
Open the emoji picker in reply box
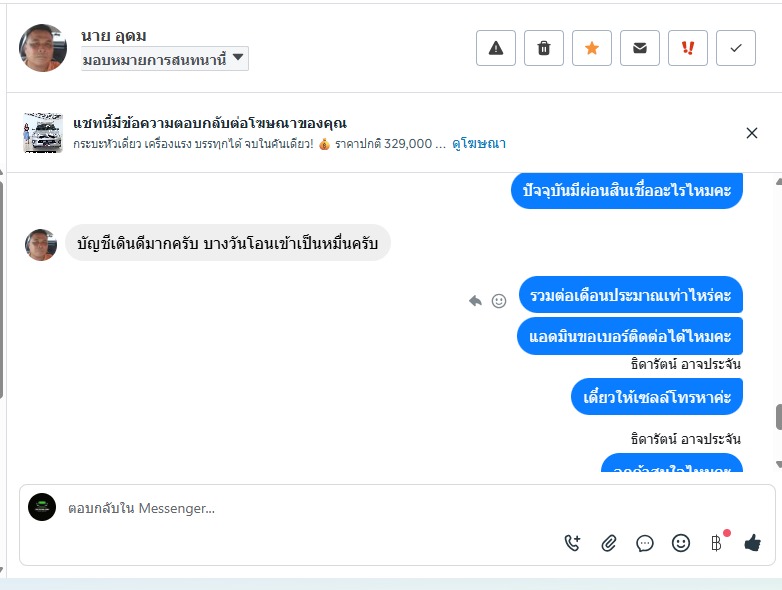pyautogui.click(x=681, y=543)
